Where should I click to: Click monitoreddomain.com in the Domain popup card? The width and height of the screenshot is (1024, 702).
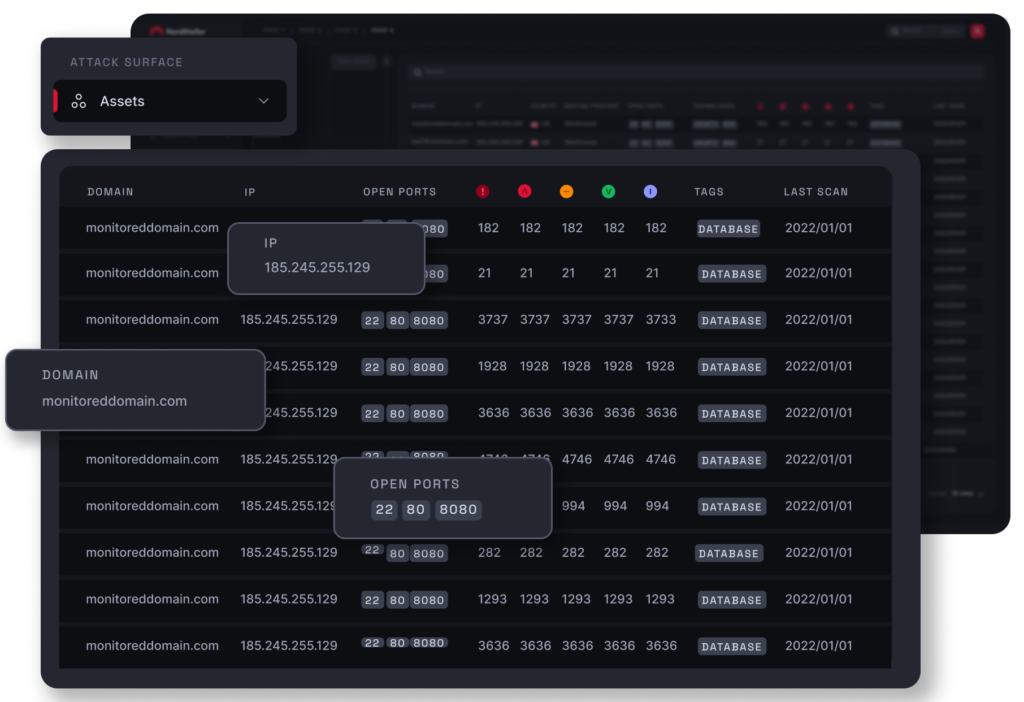point(114,401)
